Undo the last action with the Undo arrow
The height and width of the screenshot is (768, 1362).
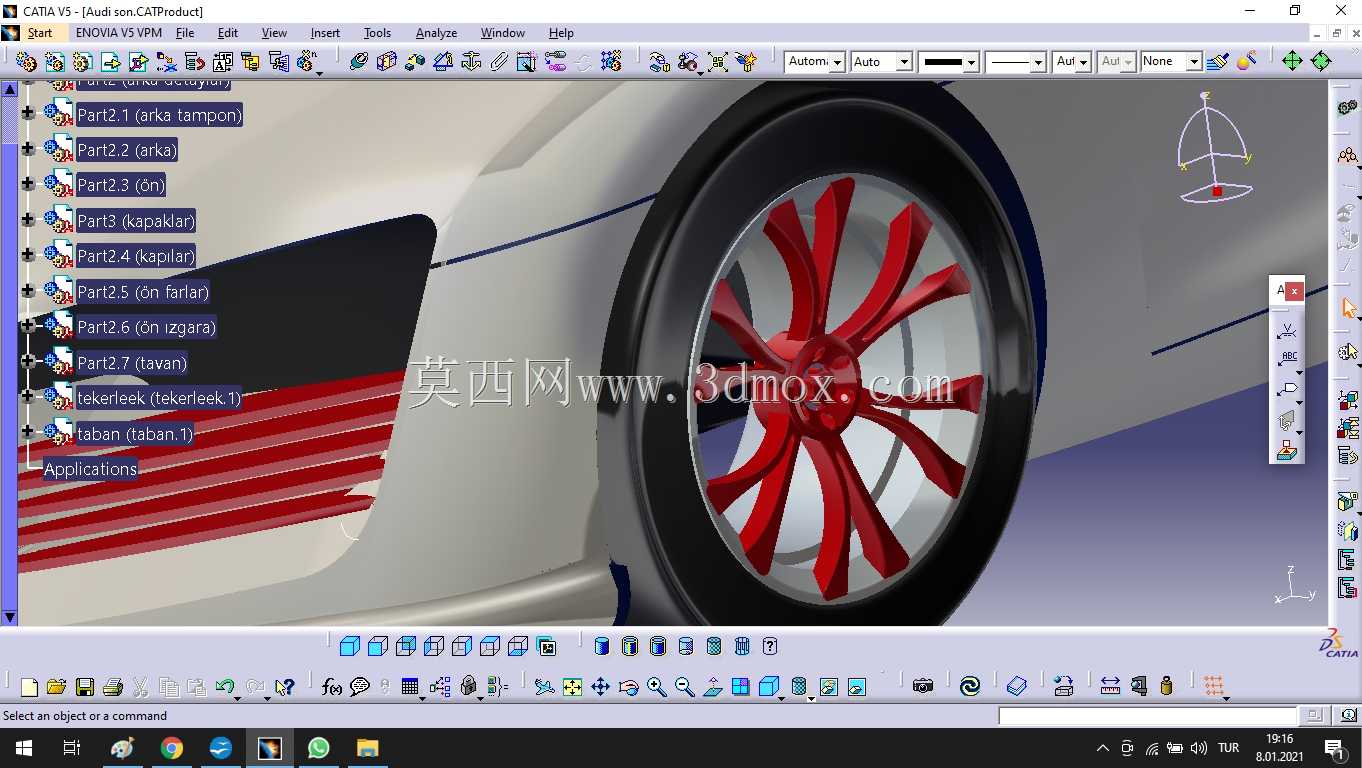[x=225, y=687]
